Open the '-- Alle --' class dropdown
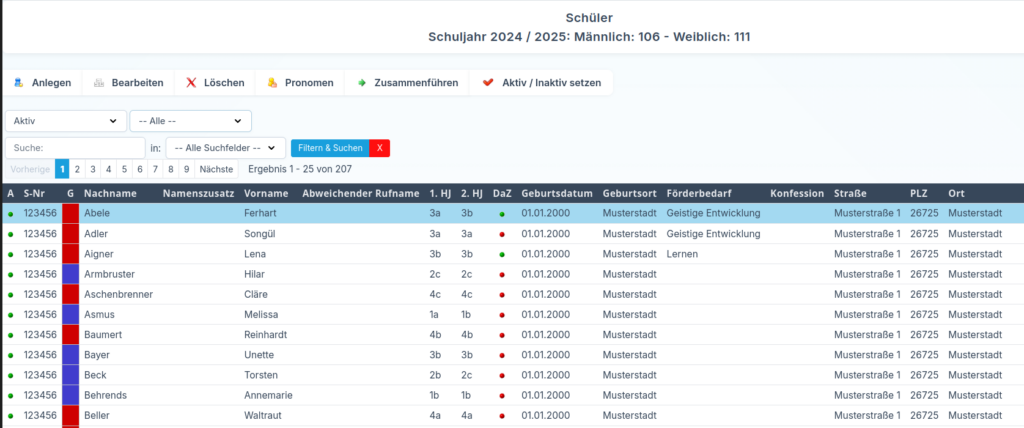Viewport: 1024px width, 428px height. pos(190,121)
